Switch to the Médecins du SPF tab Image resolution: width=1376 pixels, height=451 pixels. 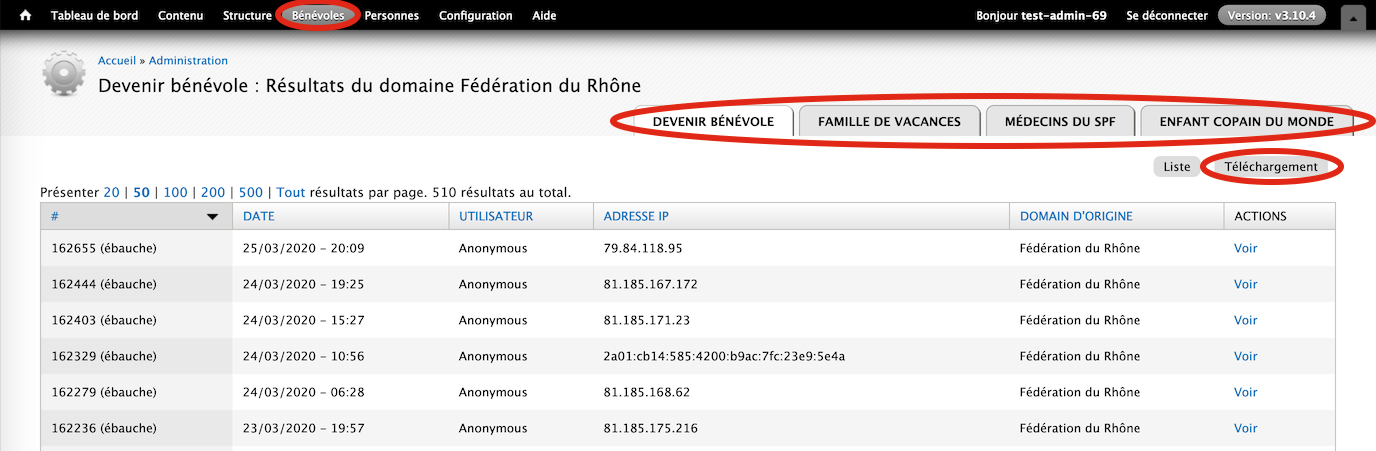tap(1060, 121)
